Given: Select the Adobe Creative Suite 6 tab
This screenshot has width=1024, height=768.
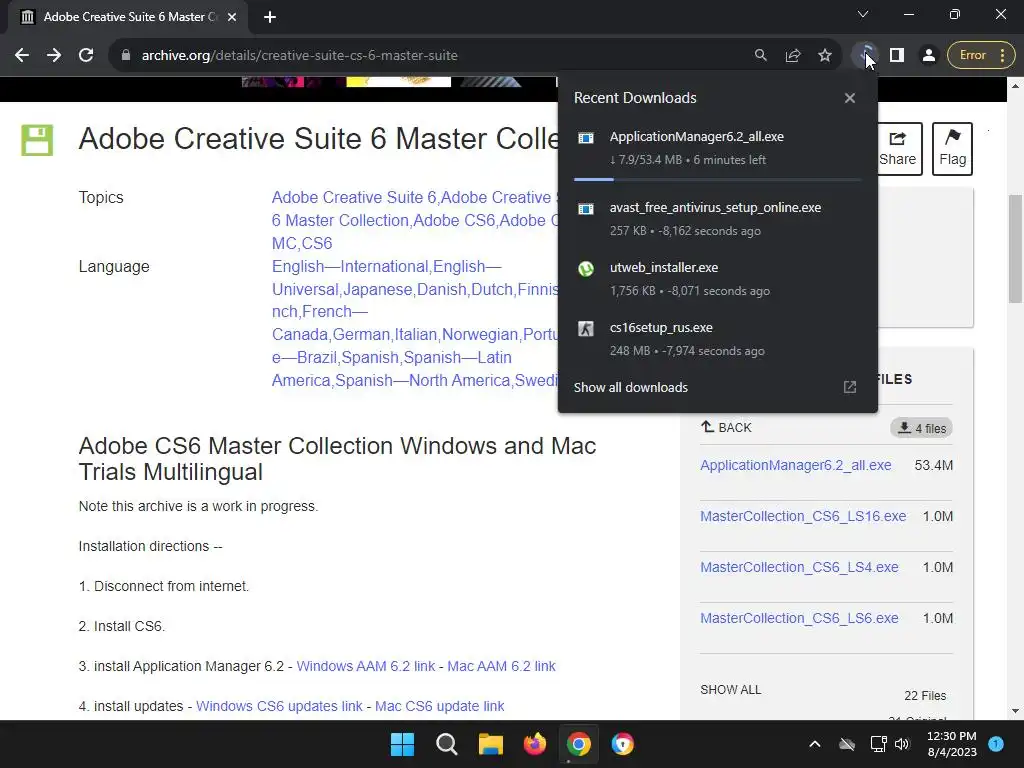Looking at the screenshot, I should coord(127,17).
